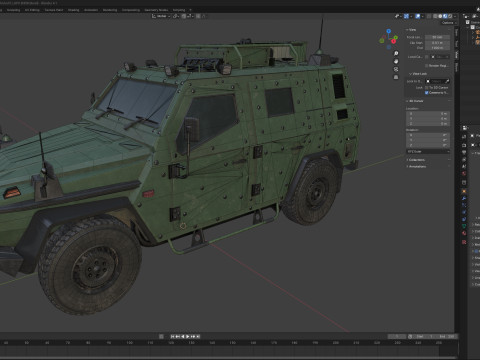This screenshot has width=480, height=360.
Task: Open the Options dropdown
Action: (448, 23)
